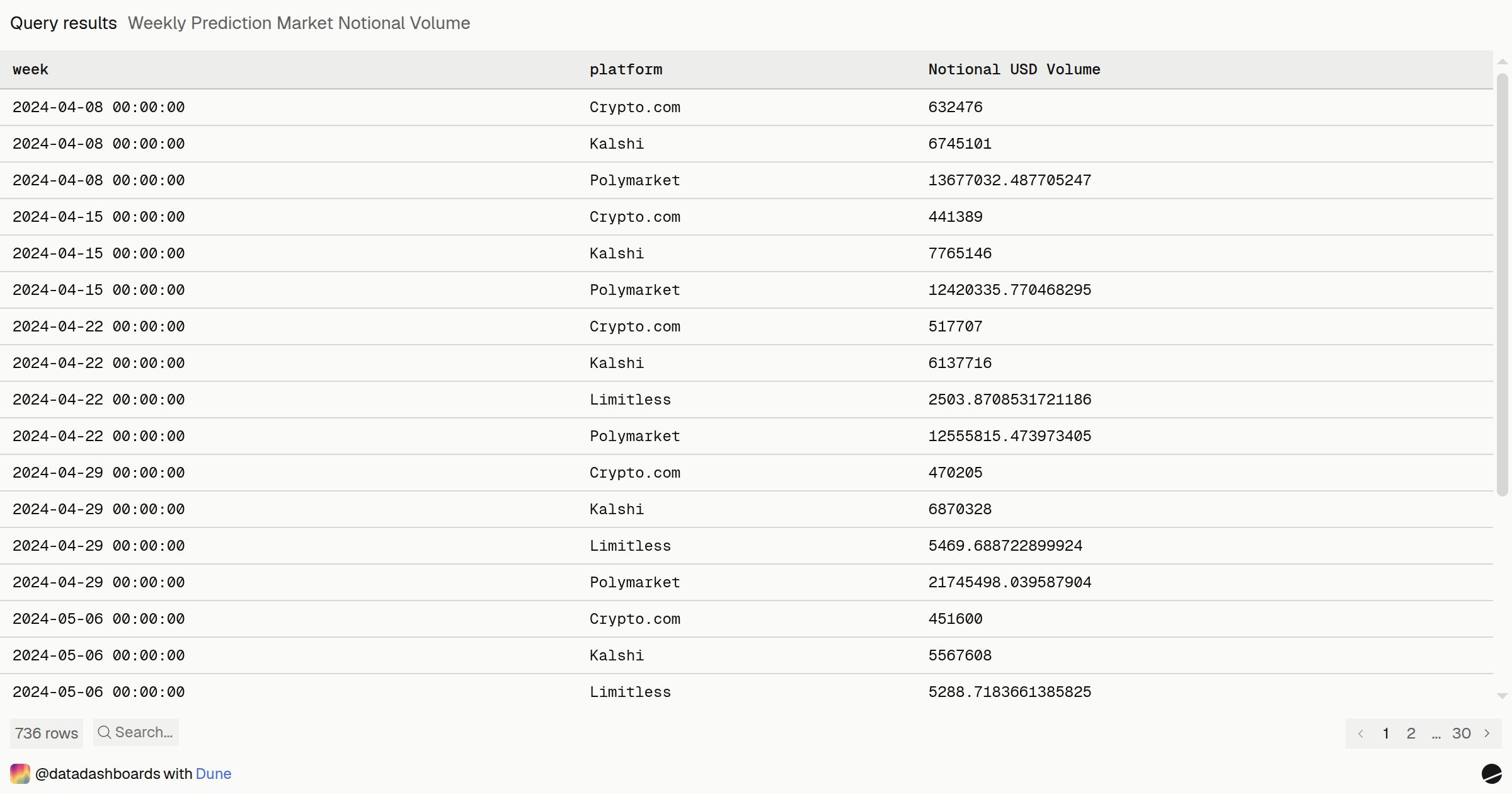Click the search magnifier icon

pos(105,732)
